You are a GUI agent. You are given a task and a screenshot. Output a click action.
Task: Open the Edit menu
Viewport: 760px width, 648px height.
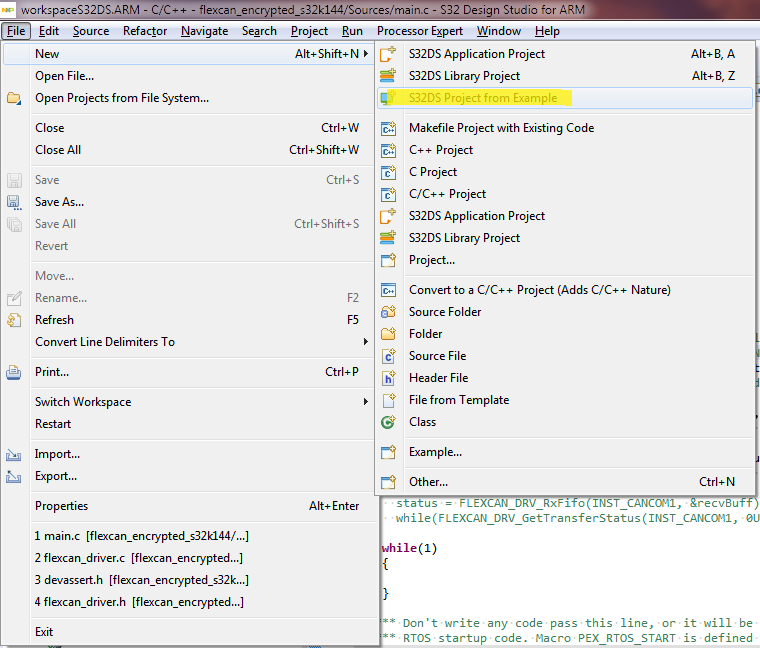pyautogui.click(x=49, y=31)
